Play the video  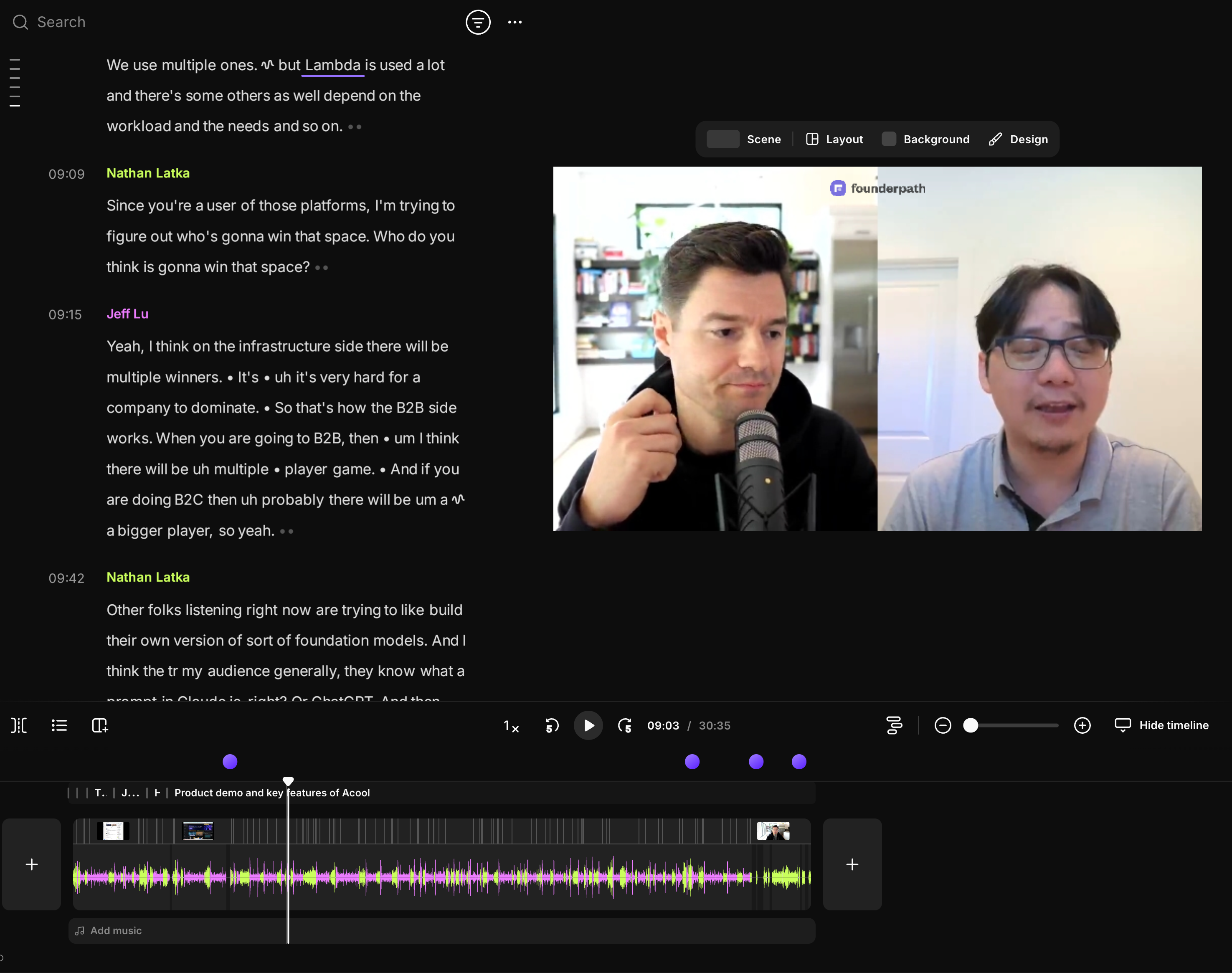tap(588, 726)
